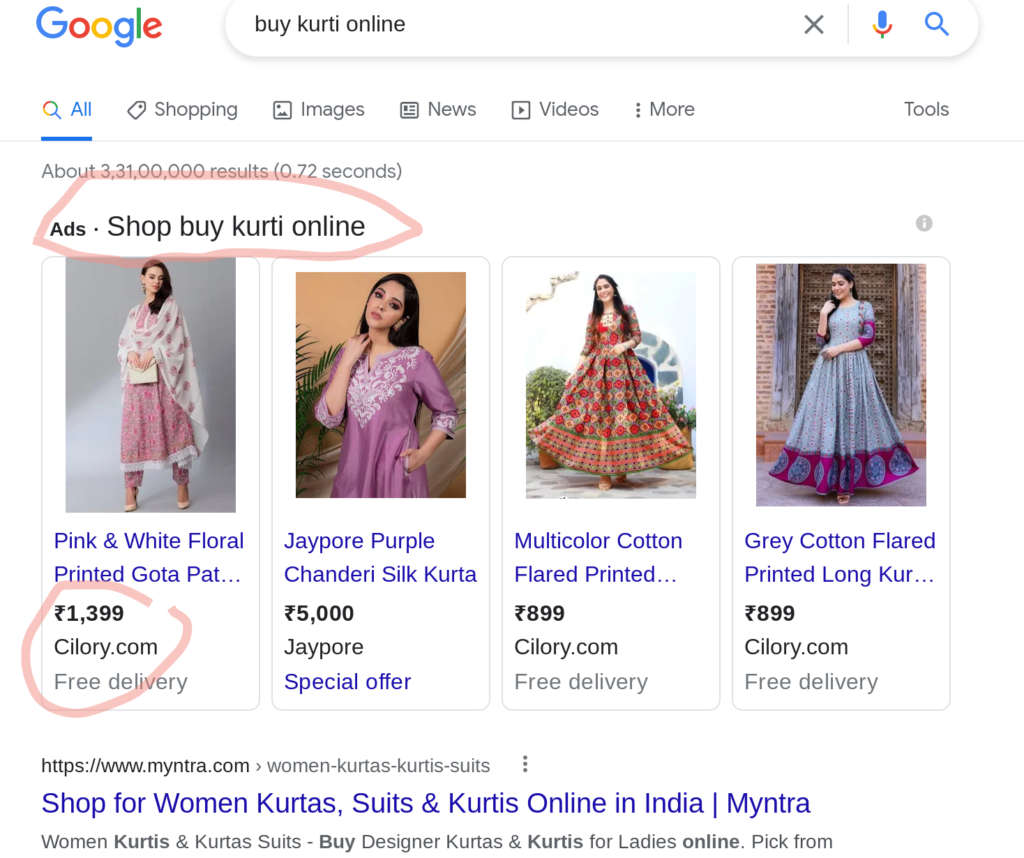1024x858 pixels.
Task: Submit search with the magnifier icon
Action: [936, 24]
